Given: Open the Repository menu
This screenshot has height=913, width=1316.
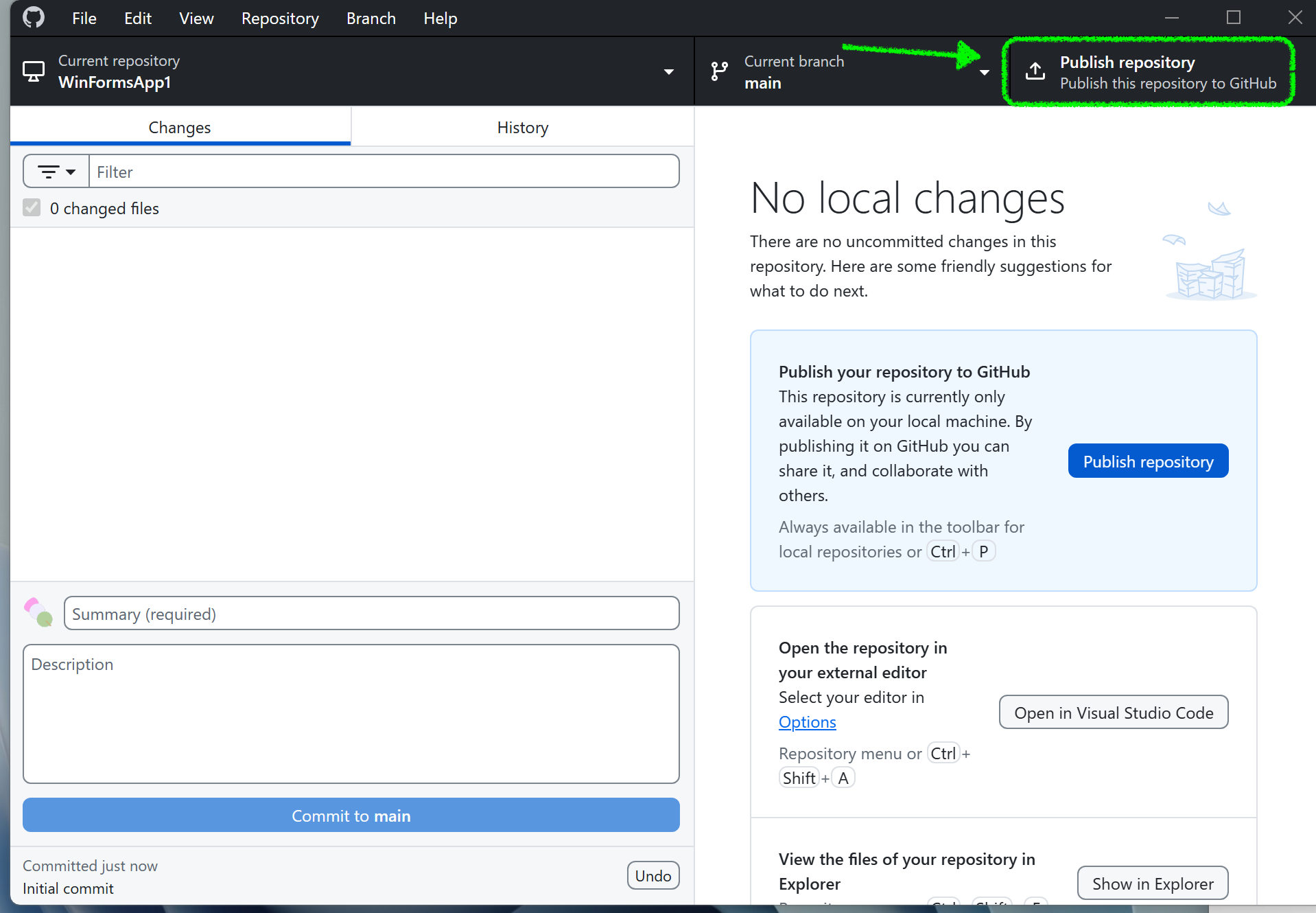Looking at the screenshot, I should pos(280,19).
